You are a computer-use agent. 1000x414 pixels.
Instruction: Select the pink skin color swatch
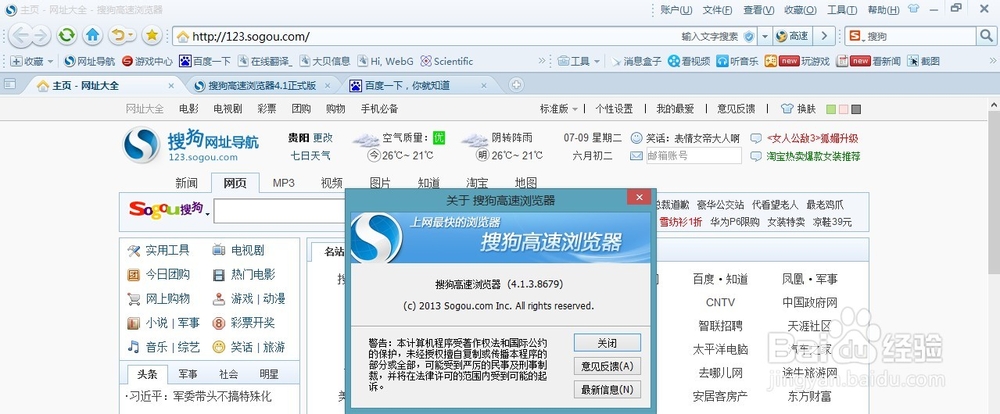point(843,110)
